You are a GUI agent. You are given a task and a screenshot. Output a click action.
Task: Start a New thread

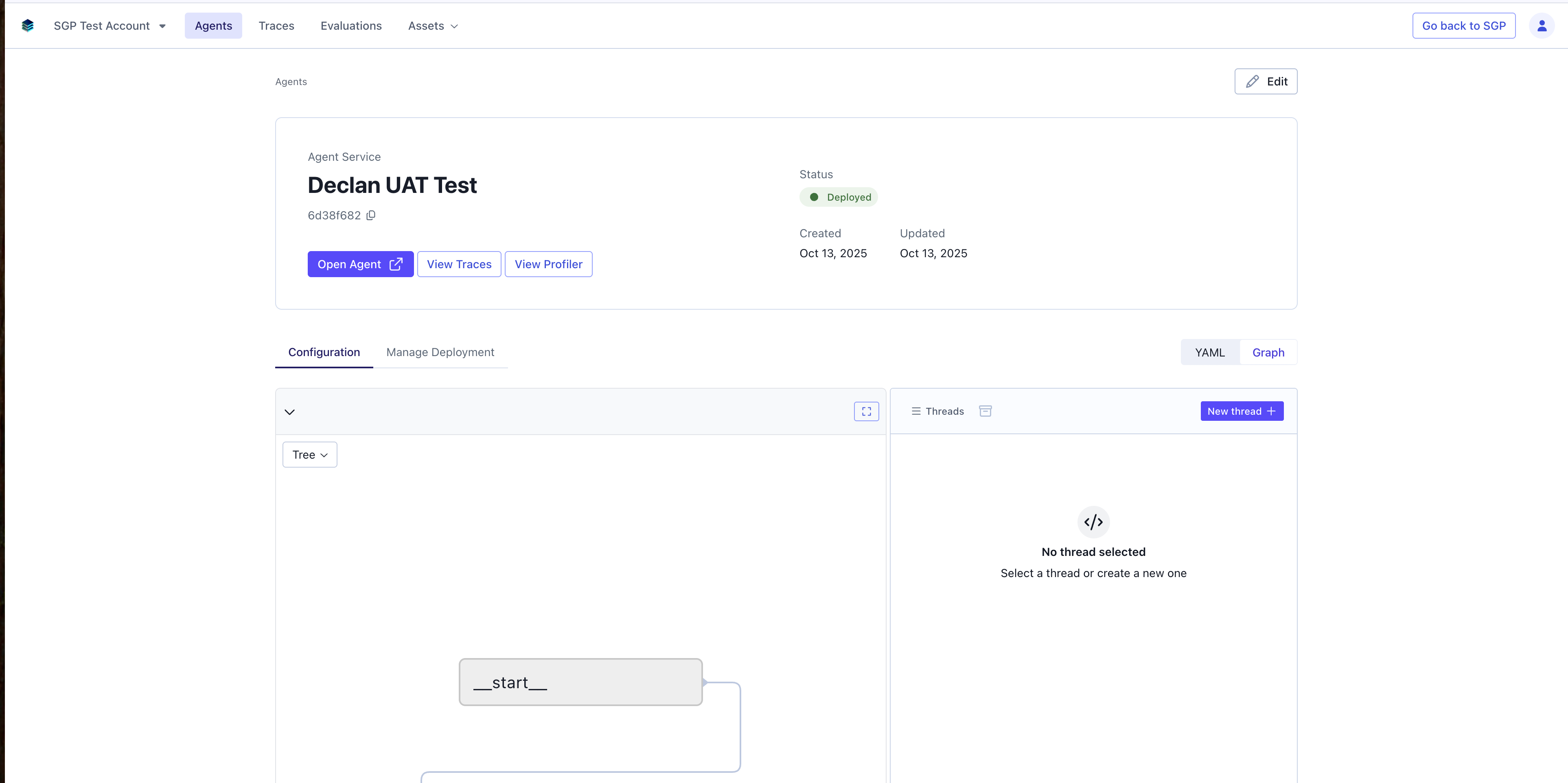click(1241, 411)
